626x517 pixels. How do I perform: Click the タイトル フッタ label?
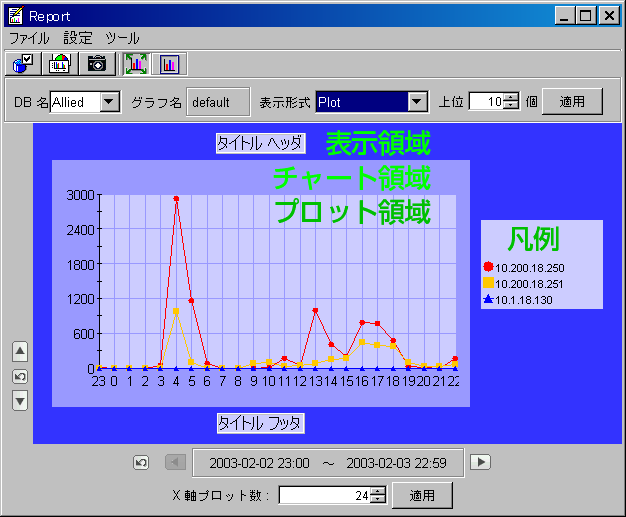click(261, 423)
